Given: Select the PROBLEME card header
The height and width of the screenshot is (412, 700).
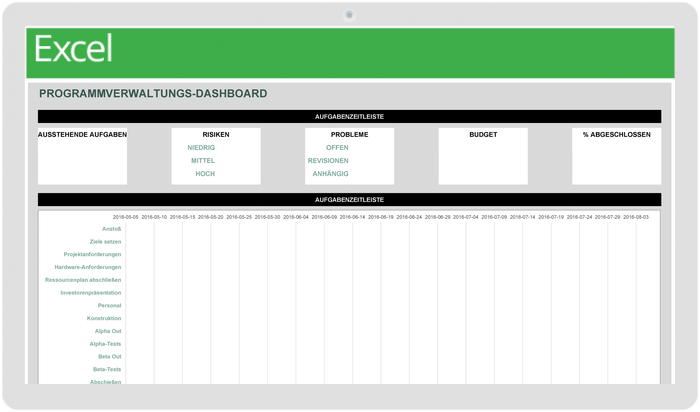Looking at the screenshot, I should pyautogui.click(x=350, y=134).
